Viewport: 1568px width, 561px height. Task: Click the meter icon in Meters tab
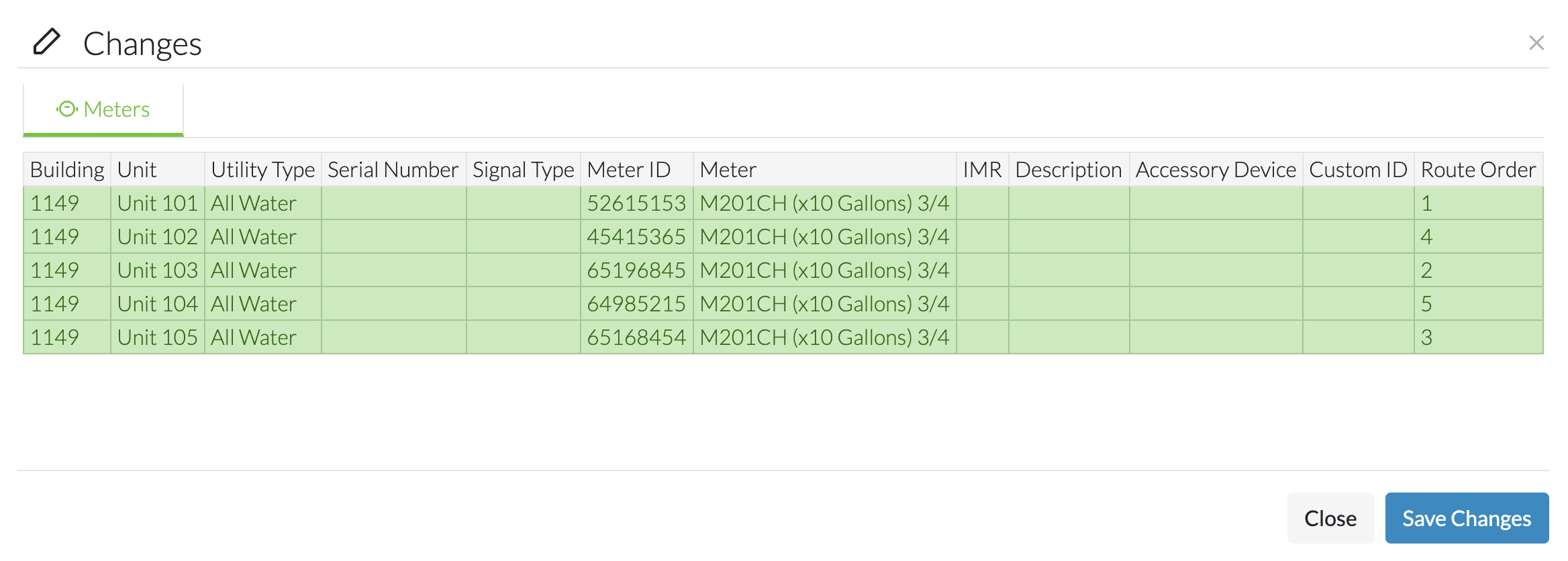pyautogui.click(x=67, y=109)
